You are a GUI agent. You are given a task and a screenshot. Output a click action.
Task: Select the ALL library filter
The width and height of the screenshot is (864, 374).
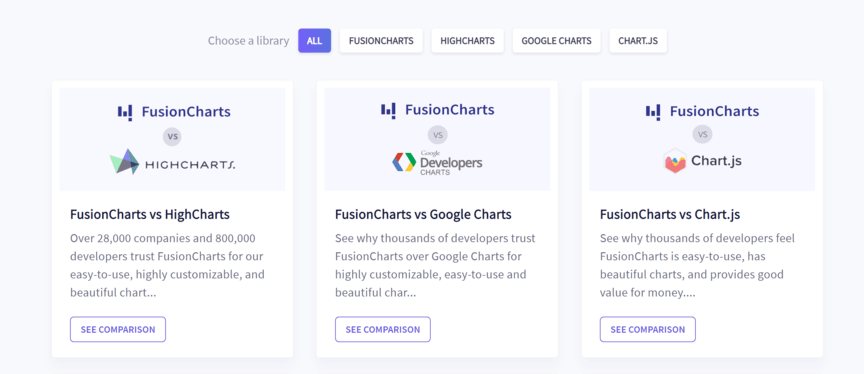315,41
